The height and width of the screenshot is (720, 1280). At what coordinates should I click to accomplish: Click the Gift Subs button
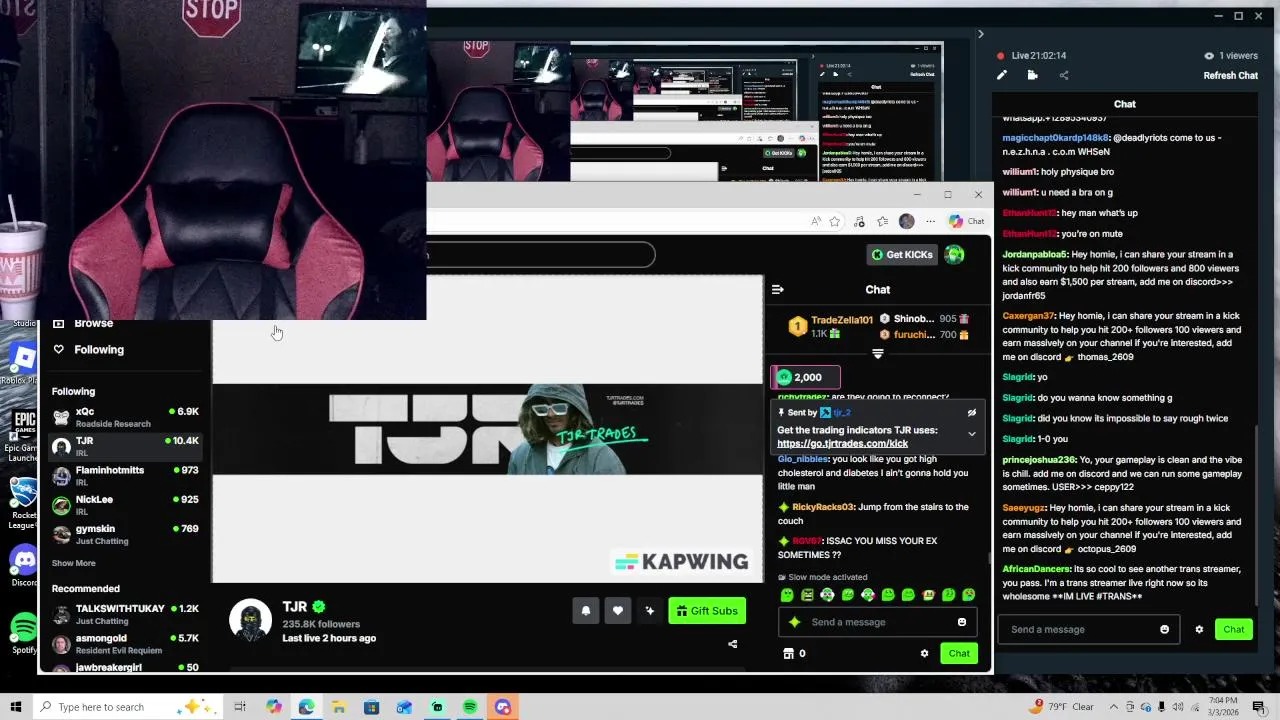click(707, 611)
